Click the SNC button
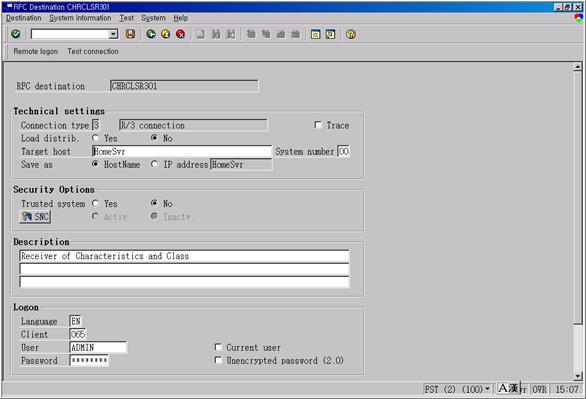 [35, 217]
